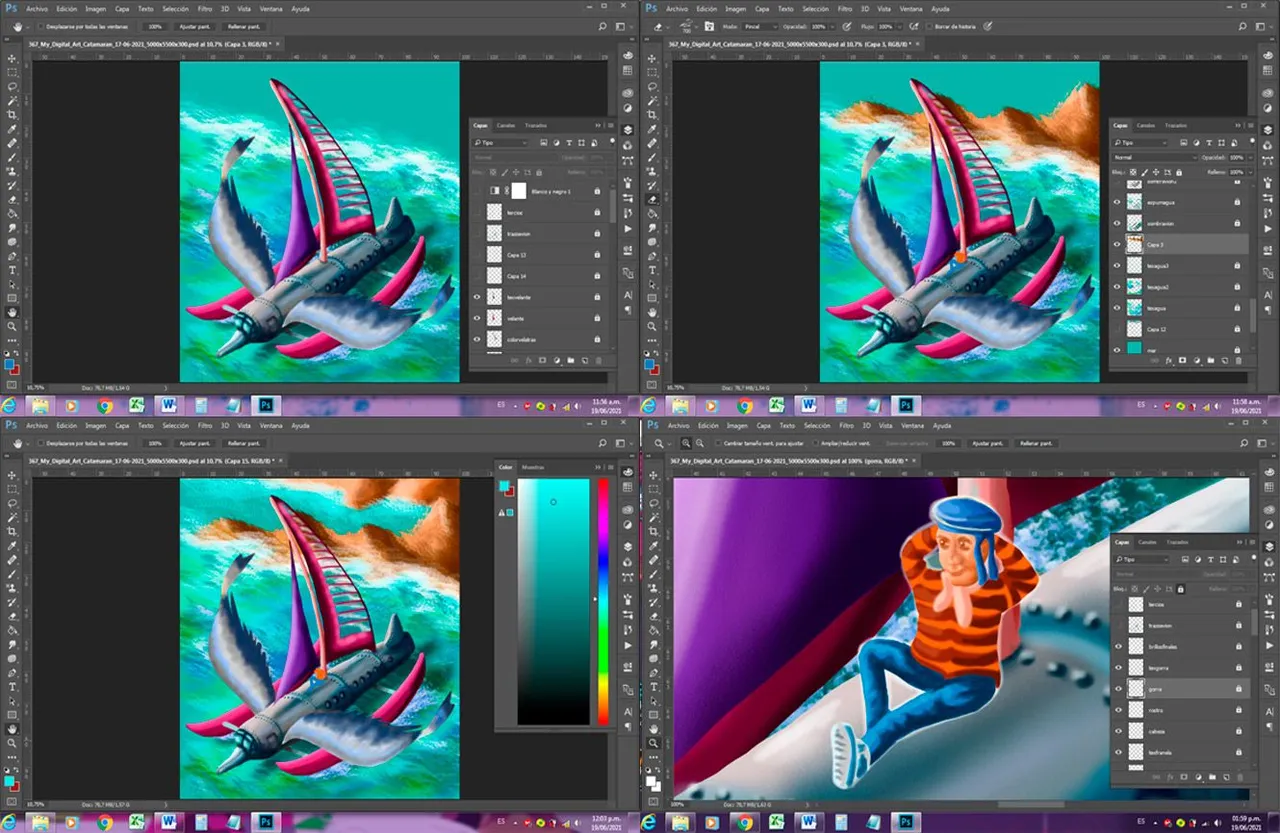Switch to Muestras tab in bottom-left color panel
This screenshot has height=833, width=1280.
click(x=534, y=467)
